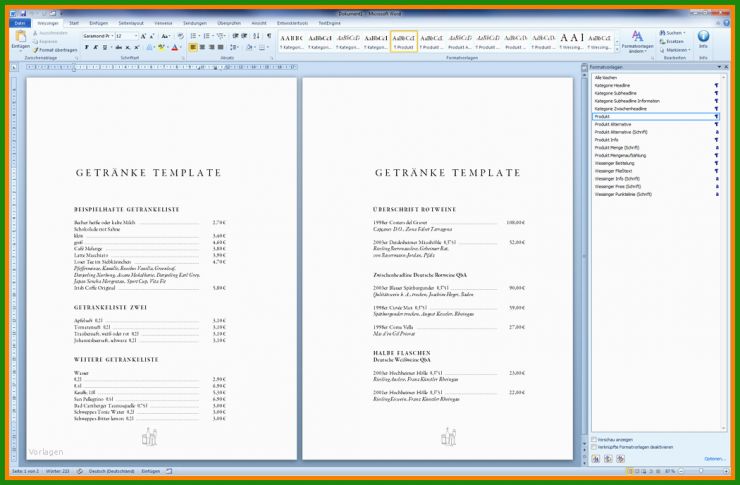Decrease the font size
This screenshot has height=485, width=740.
click(151, 36)
